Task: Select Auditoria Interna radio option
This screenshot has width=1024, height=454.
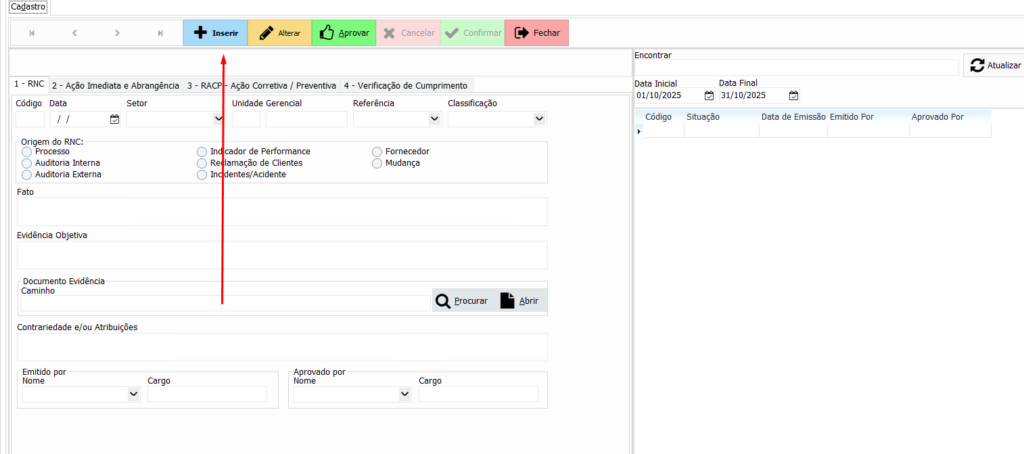Action: click(x=26, y=163)
